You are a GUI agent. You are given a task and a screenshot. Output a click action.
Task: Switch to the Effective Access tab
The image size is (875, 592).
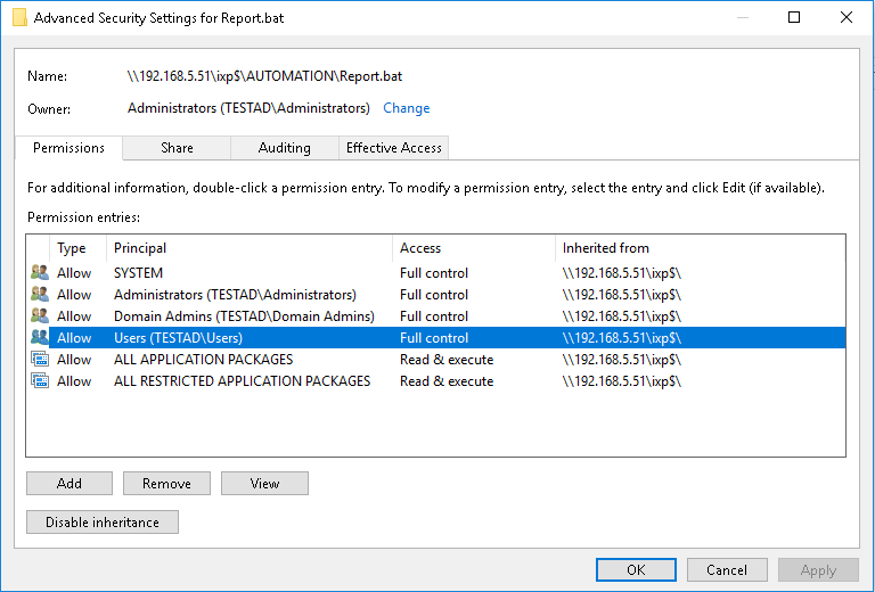(393, 147)
